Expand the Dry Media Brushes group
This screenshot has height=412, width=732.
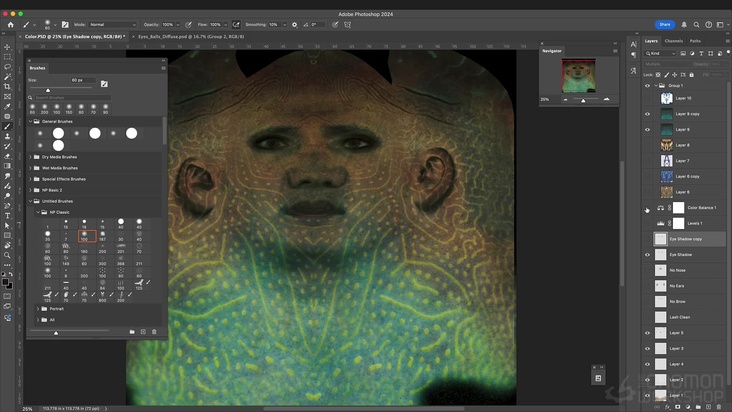point(31,157)
